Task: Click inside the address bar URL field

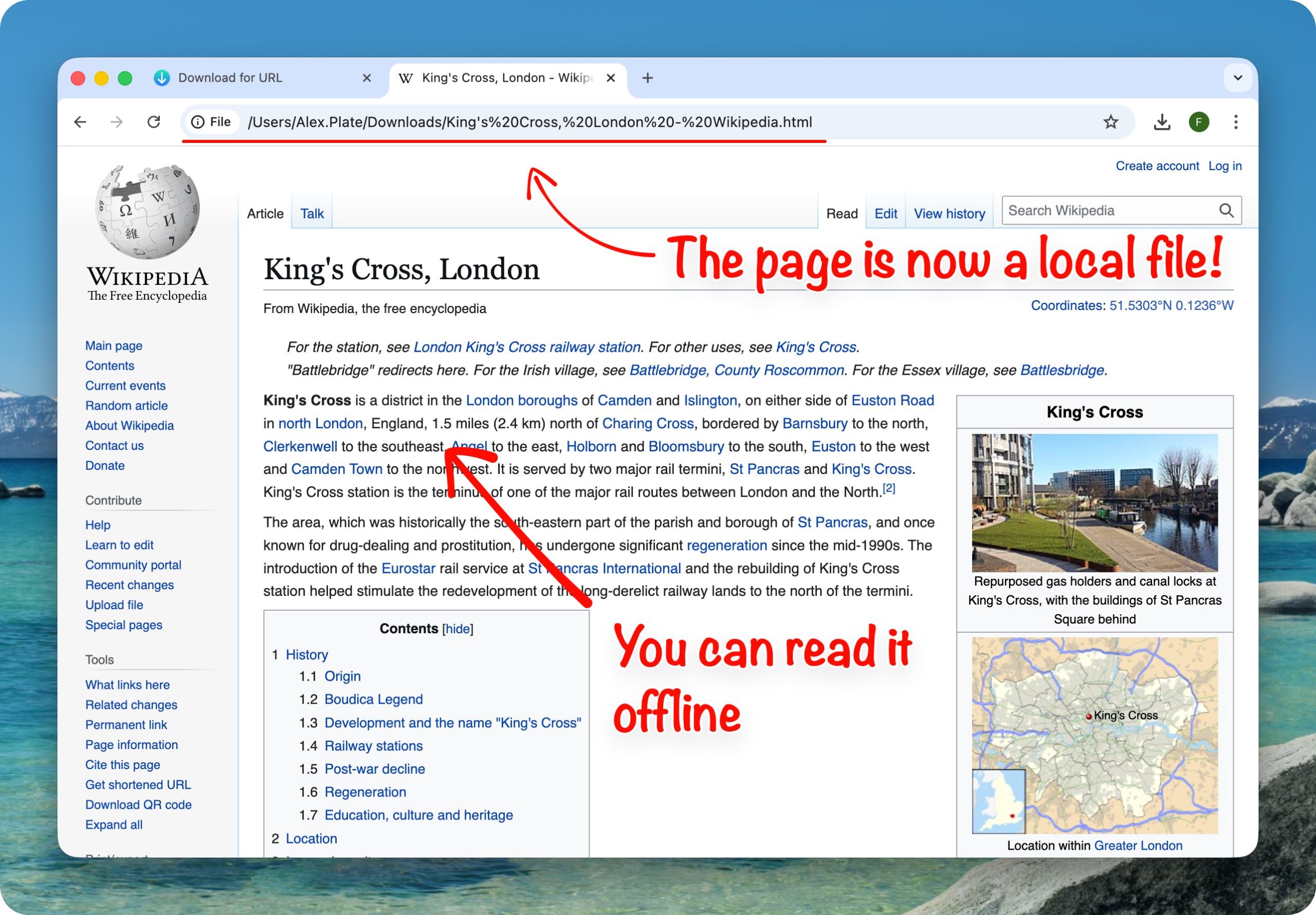Action: pos(527,121)
